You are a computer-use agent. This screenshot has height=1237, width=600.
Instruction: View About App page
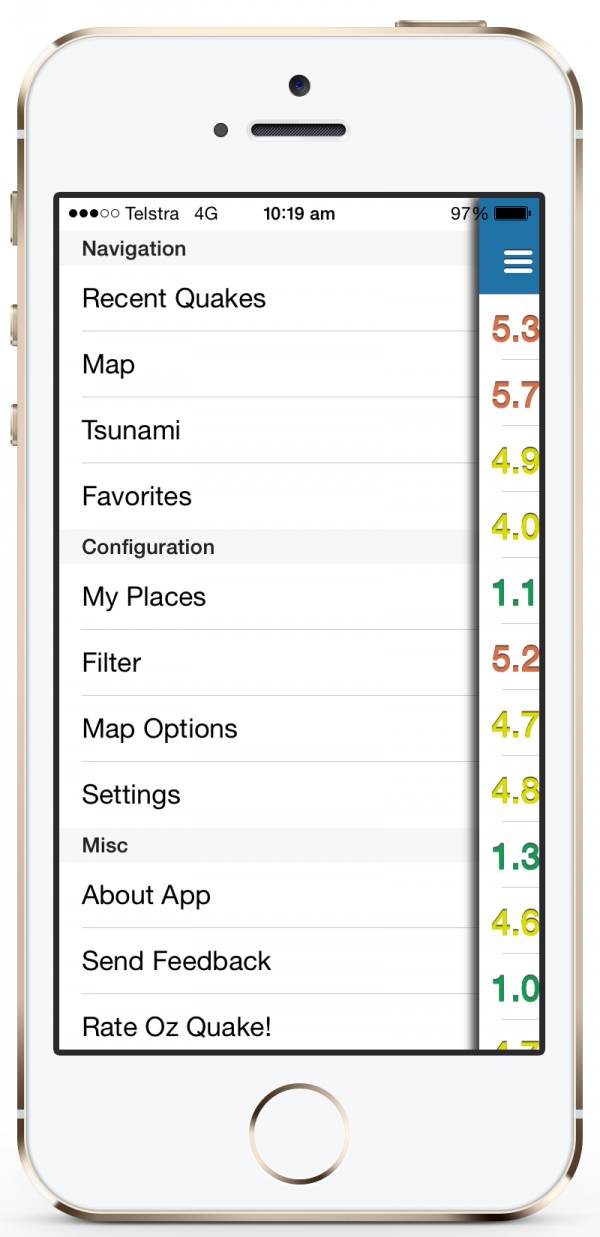coord(268,895)
